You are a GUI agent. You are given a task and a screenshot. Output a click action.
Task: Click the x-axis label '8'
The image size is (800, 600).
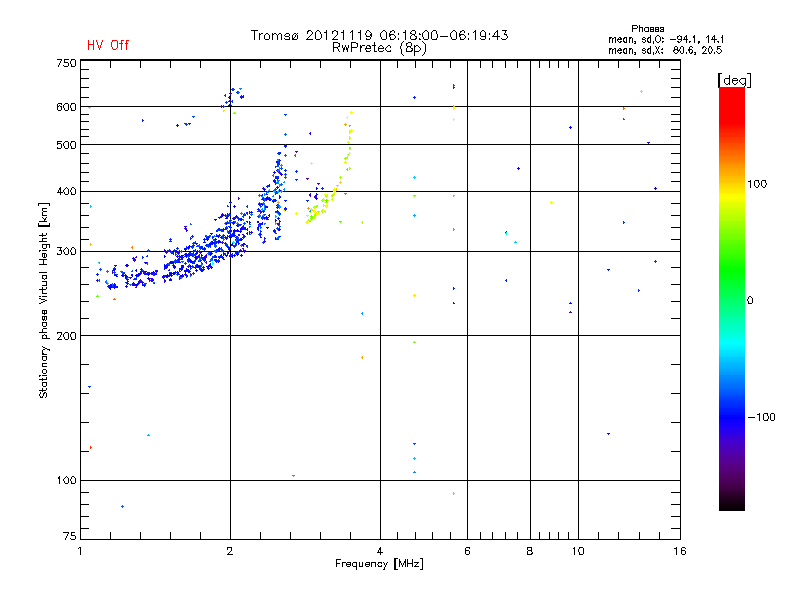pyautogui.click(x=530, y=551)
